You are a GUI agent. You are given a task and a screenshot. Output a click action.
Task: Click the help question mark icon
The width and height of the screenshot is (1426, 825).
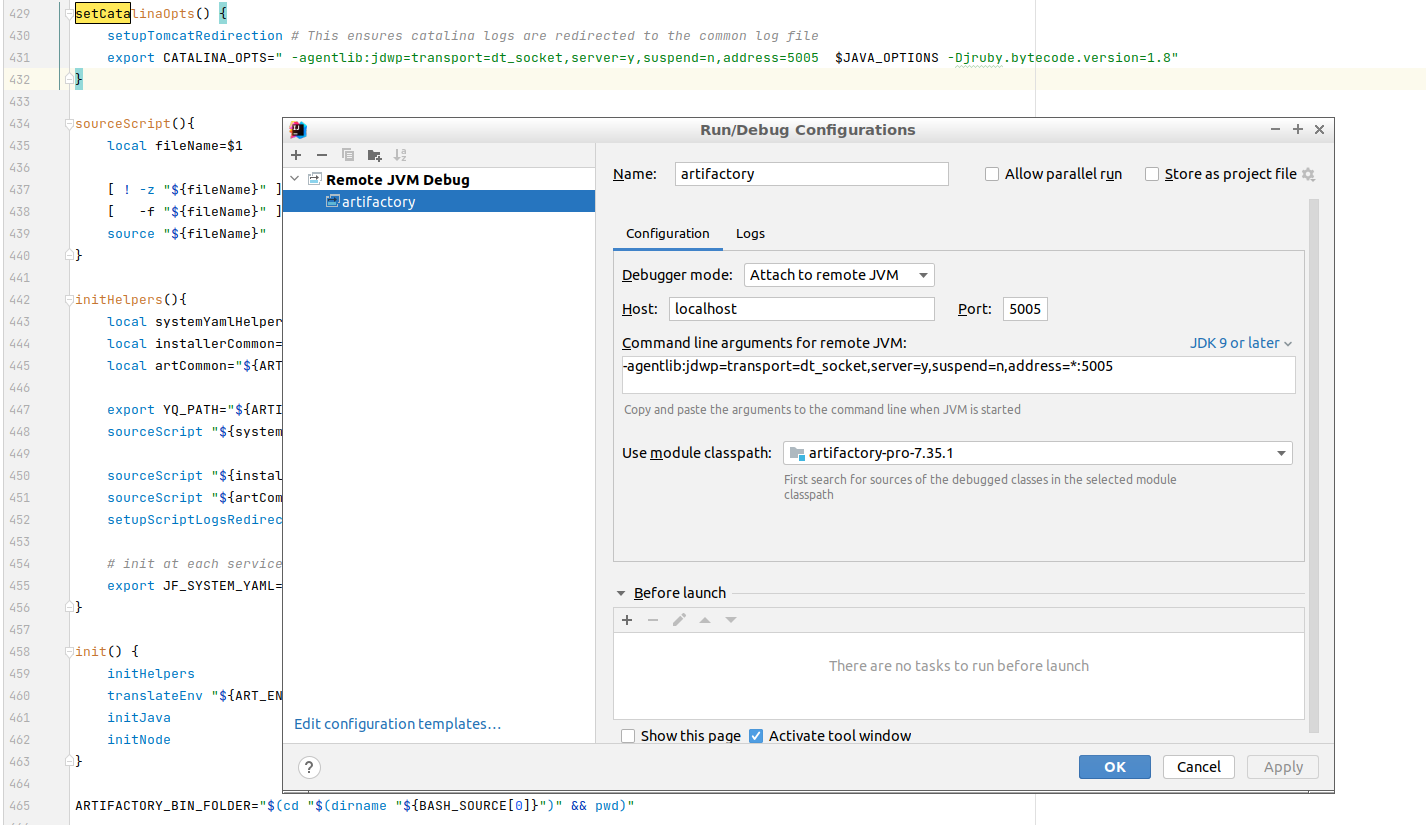tap(309, 767)
